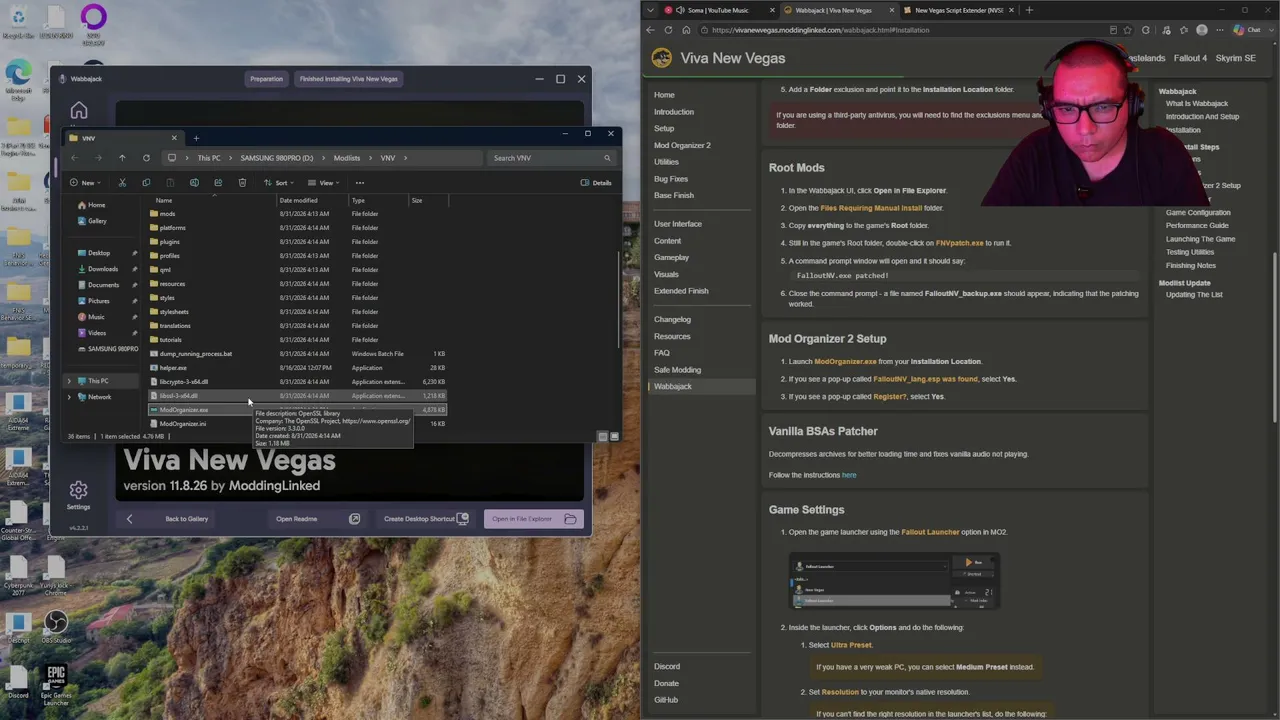Go back in the browser

pos(650,30)
